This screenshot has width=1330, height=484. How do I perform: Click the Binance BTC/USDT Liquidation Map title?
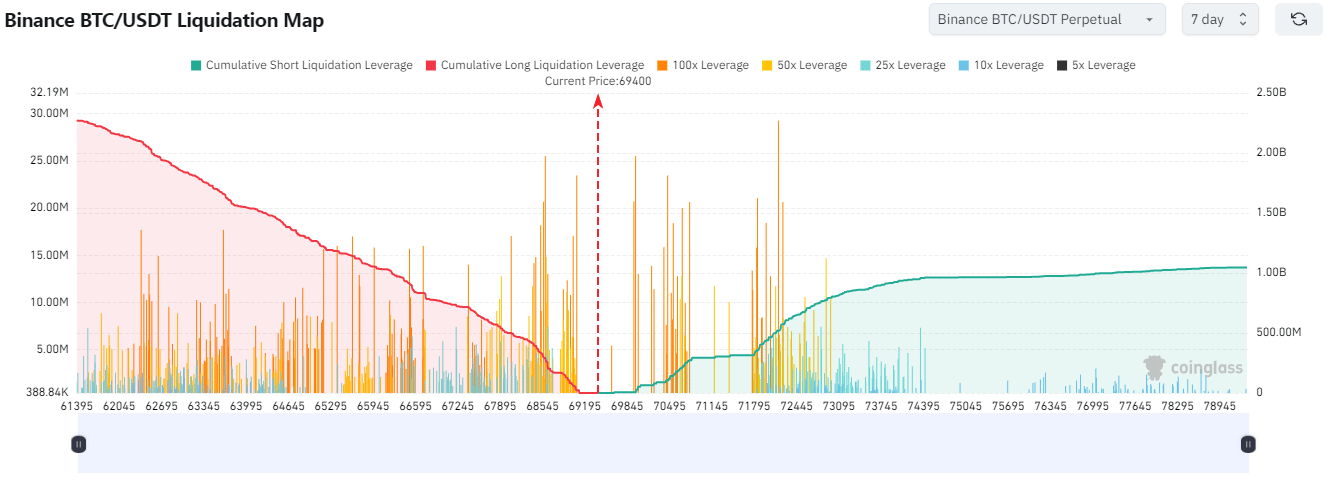pyautogui.click(x=165, y=21)
